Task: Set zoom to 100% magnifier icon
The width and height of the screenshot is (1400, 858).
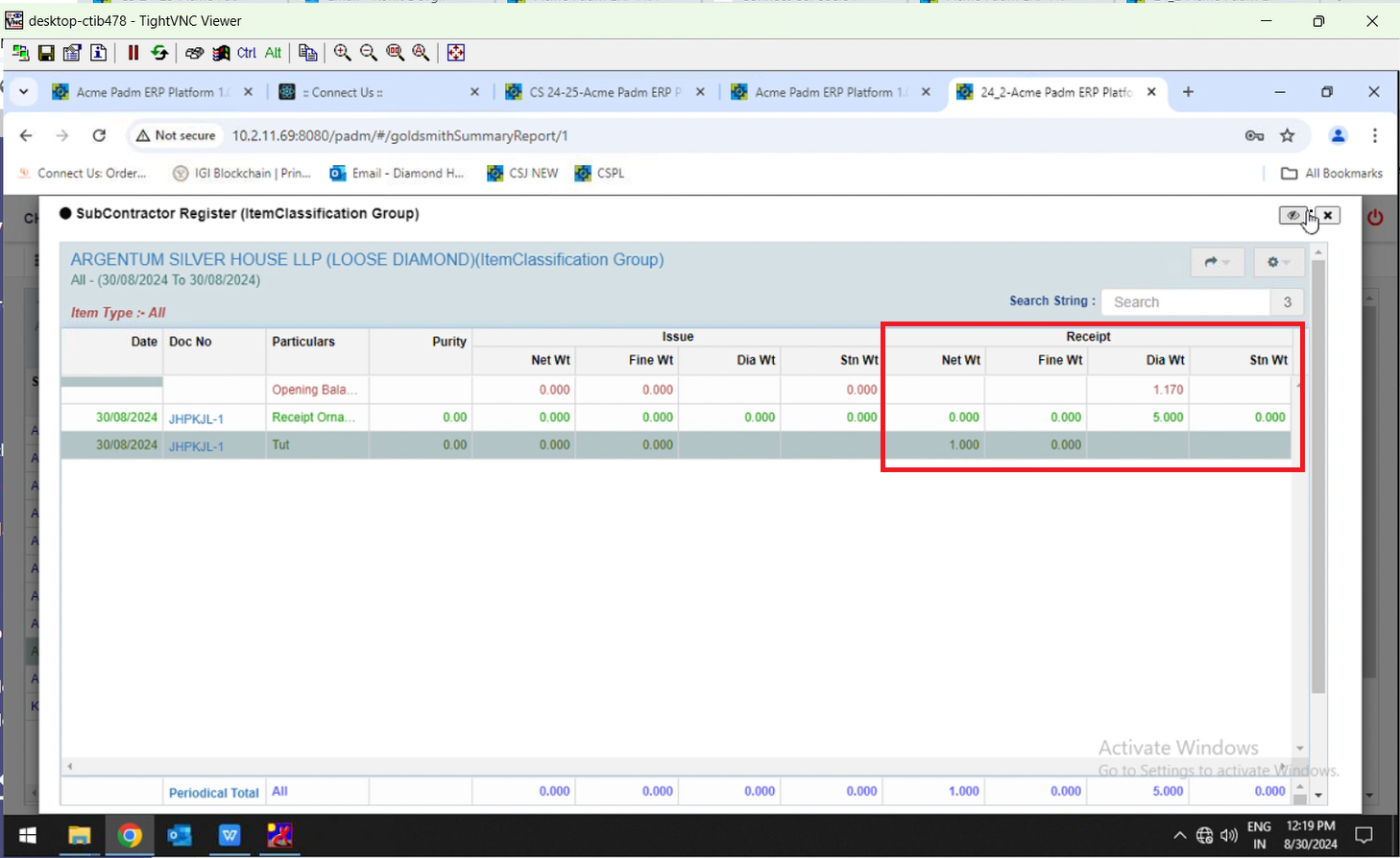Action: pyautogui.click(x=395, y=53)
